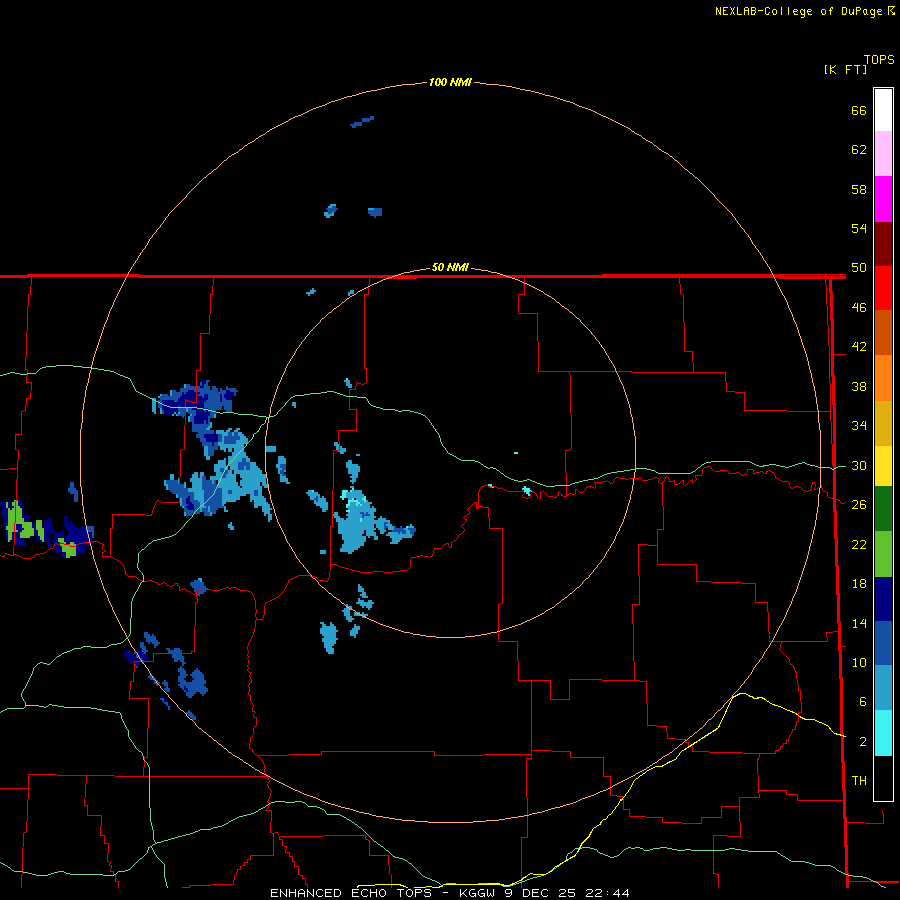The width and height of the screenshot is (900, 900).
Task: Click the bright red band between 46 and 50
Action: 883,288
